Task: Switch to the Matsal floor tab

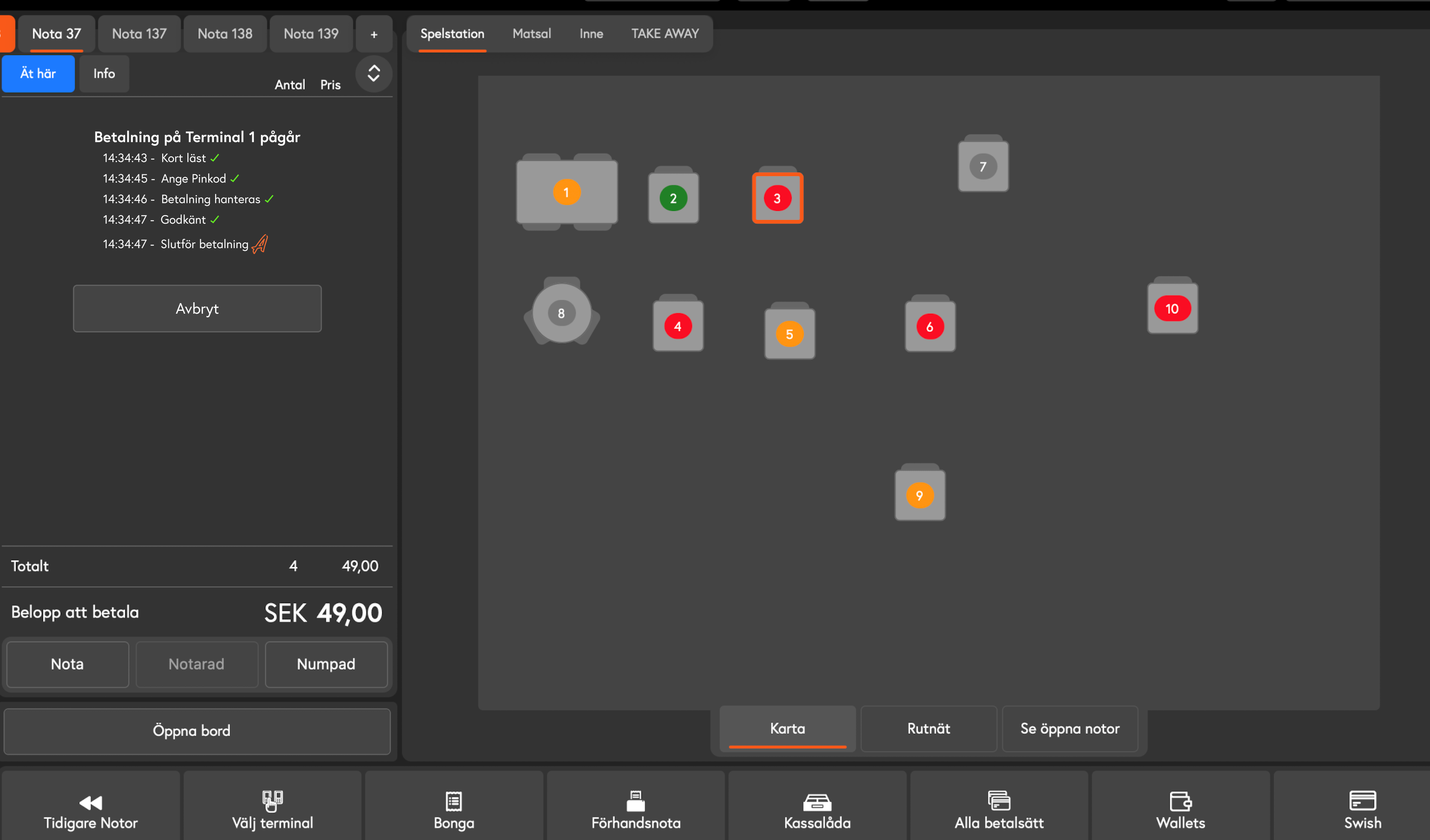Action: pyautogui.click(x=531, y=33)
